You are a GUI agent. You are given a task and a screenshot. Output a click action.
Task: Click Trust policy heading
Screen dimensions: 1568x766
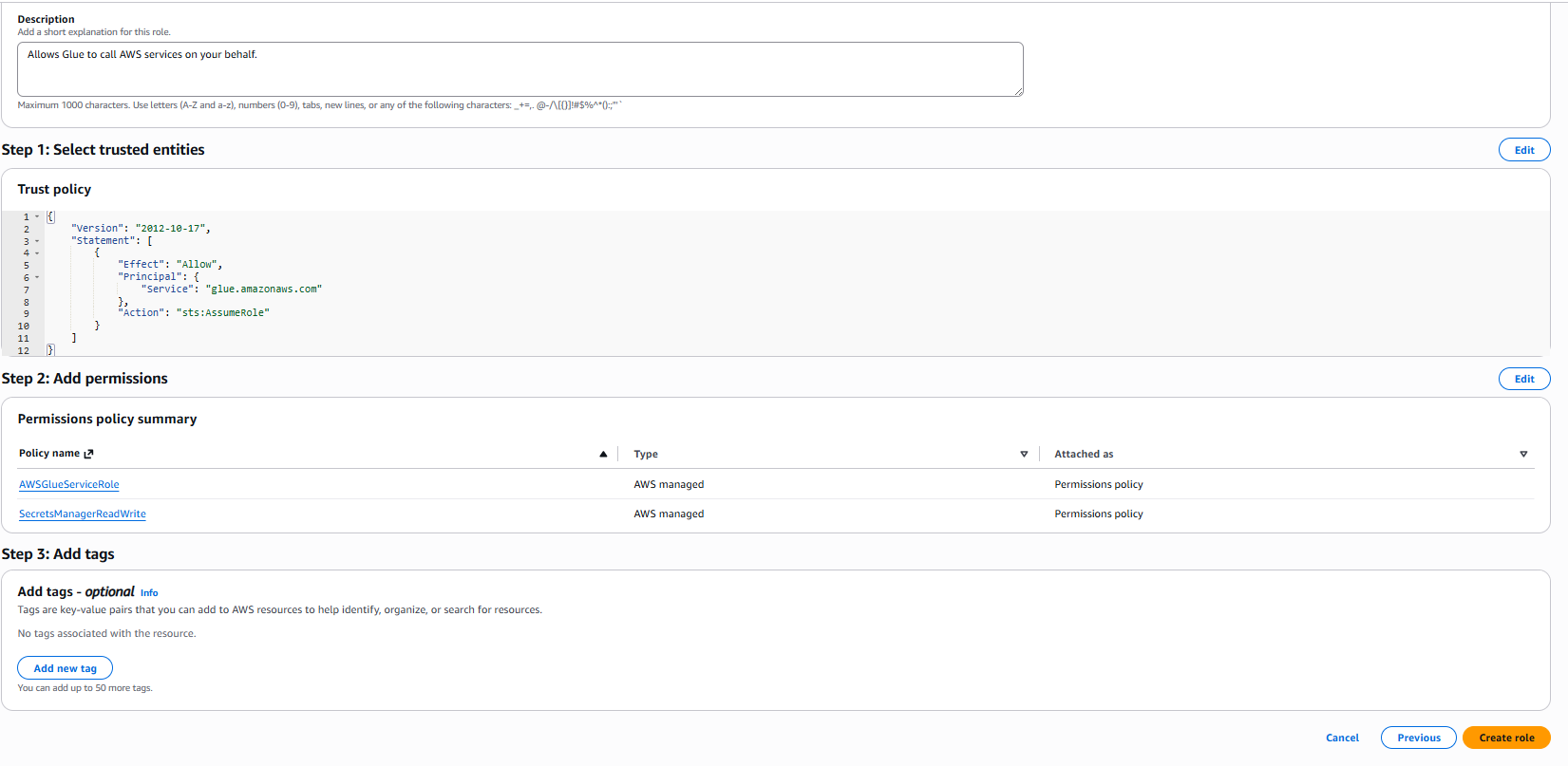click(54, 189)
